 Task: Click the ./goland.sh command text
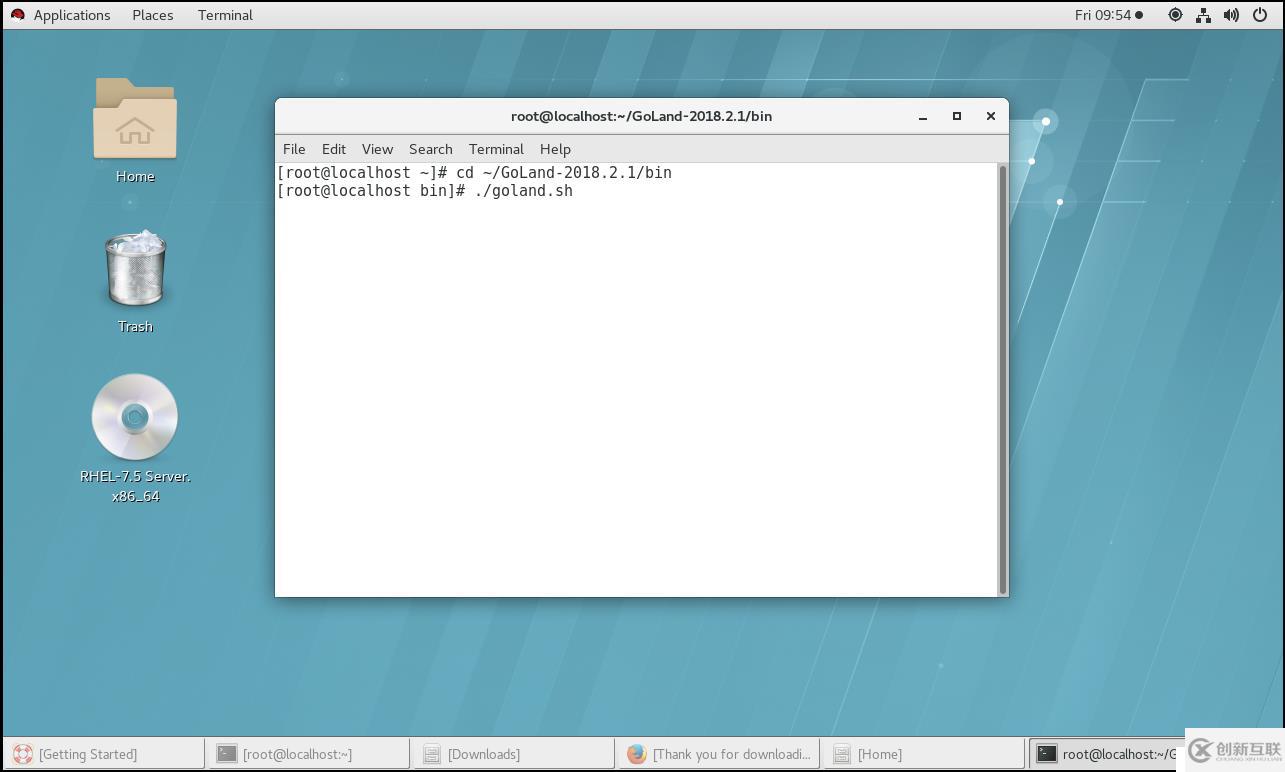click(524, 191)
